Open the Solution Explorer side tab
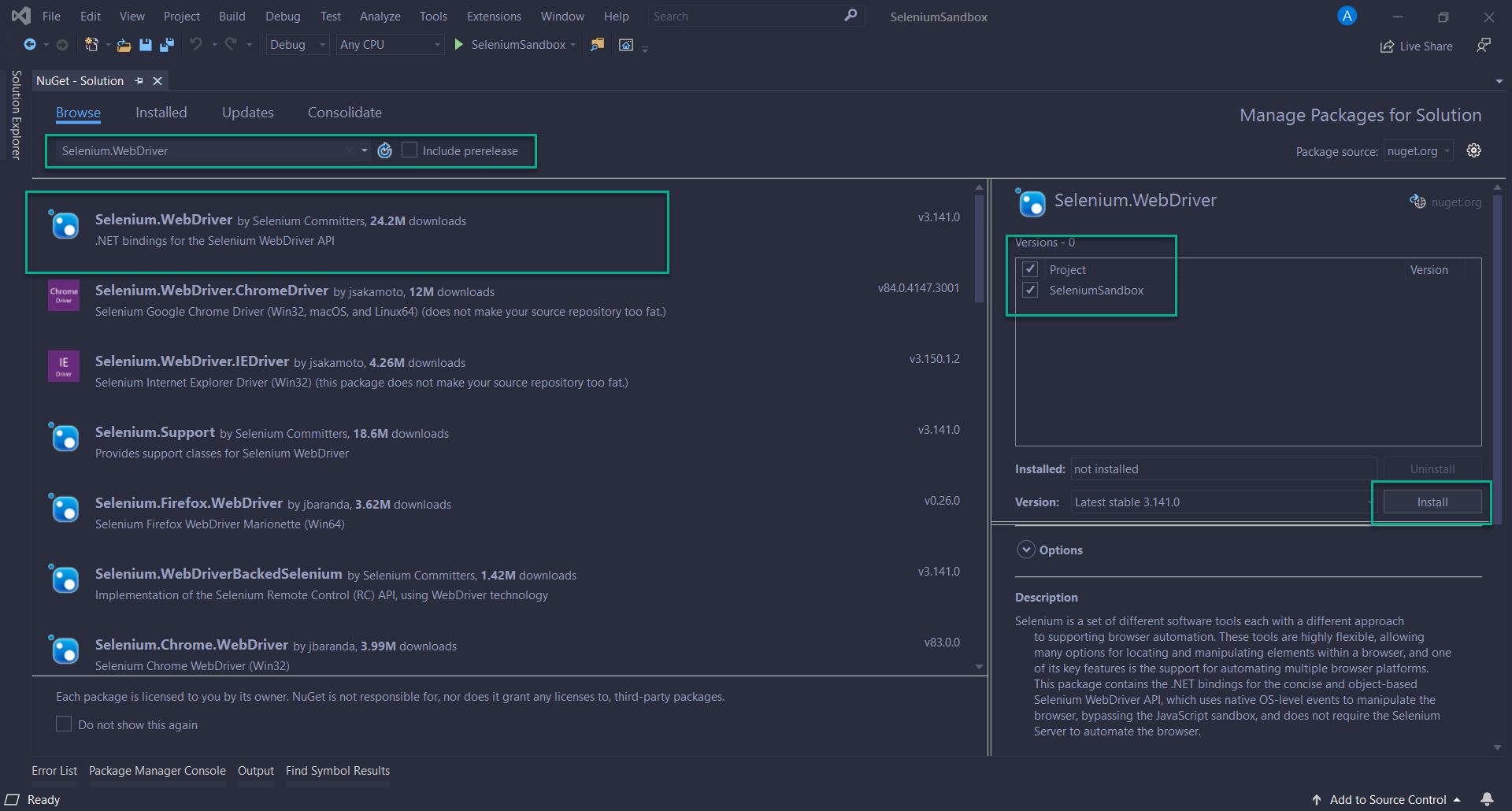The image size is (1512, 811). click(x=16, y=115)
